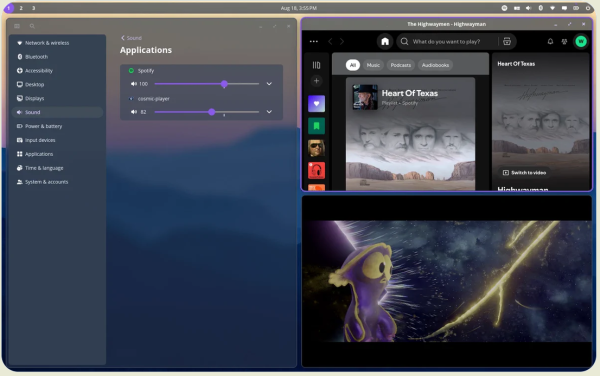
Task: Click Switch to video button
Action: click(524, 173)
